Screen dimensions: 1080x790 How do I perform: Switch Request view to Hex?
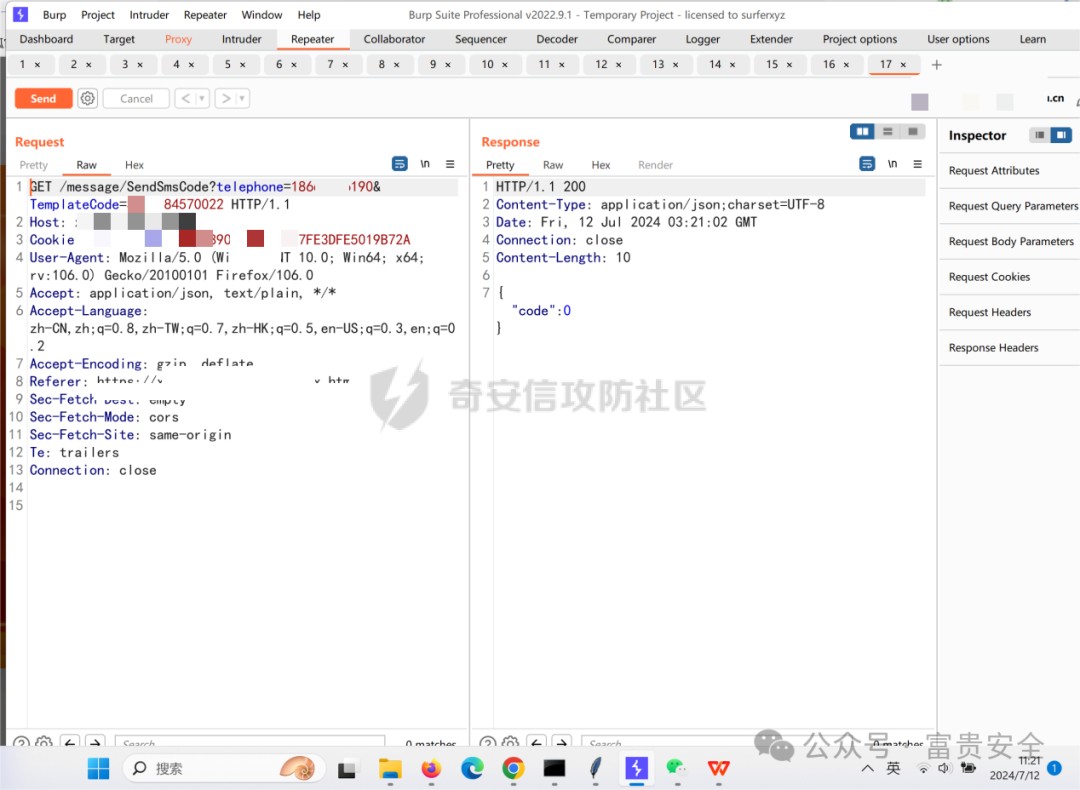tap(134, 165)
